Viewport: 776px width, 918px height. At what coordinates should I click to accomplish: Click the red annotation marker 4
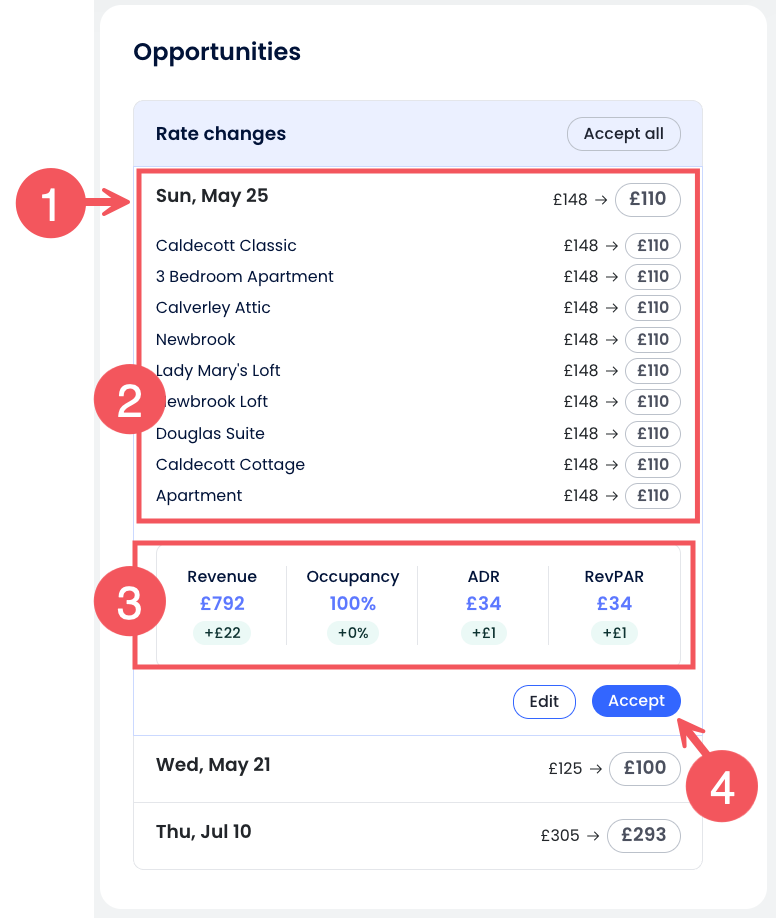(x=722, y=787)
